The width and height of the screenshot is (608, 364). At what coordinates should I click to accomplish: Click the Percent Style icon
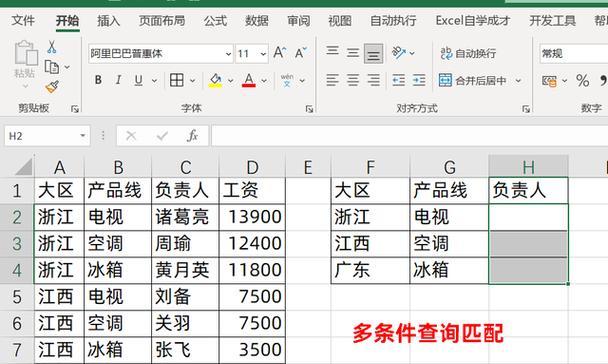click(x=582, y=81)
